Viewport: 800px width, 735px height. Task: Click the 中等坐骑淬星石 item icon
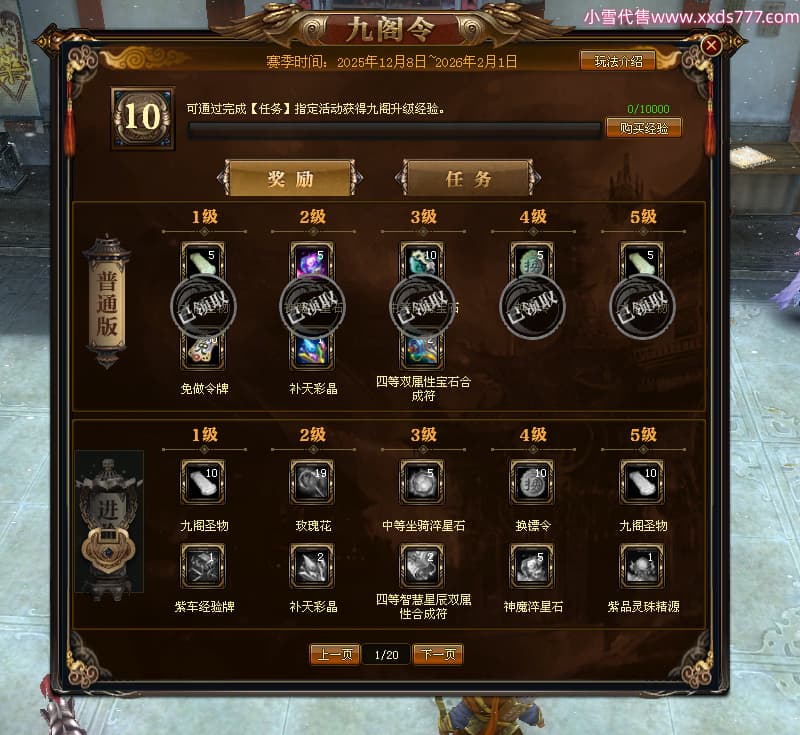422,482
